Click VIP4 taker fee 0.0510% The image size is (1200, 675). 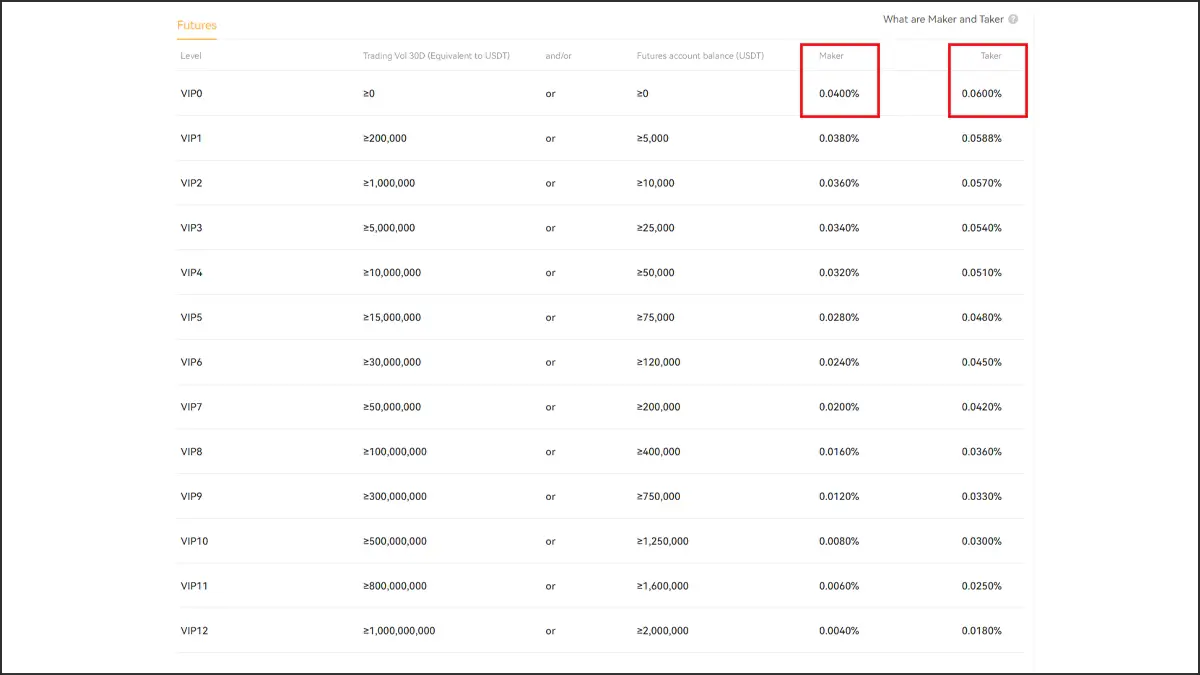coord(981,273)
